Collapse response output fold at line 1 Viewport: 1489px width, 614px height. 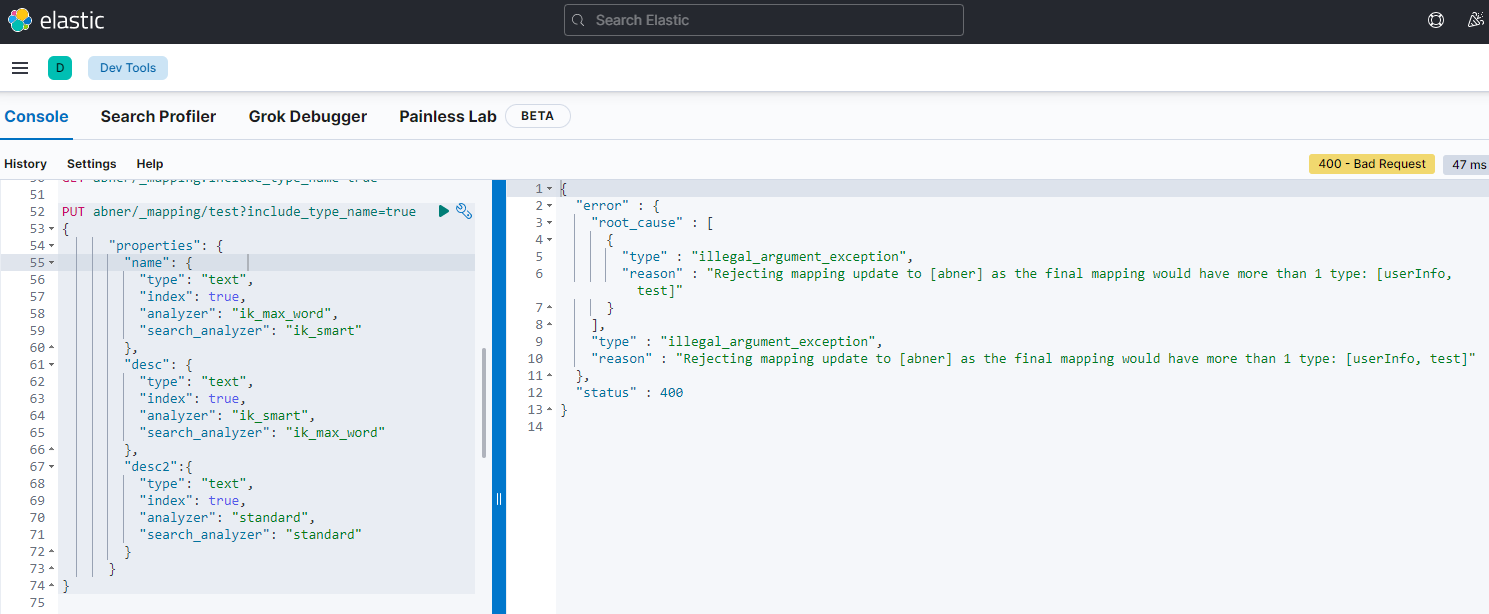point(550,189)
